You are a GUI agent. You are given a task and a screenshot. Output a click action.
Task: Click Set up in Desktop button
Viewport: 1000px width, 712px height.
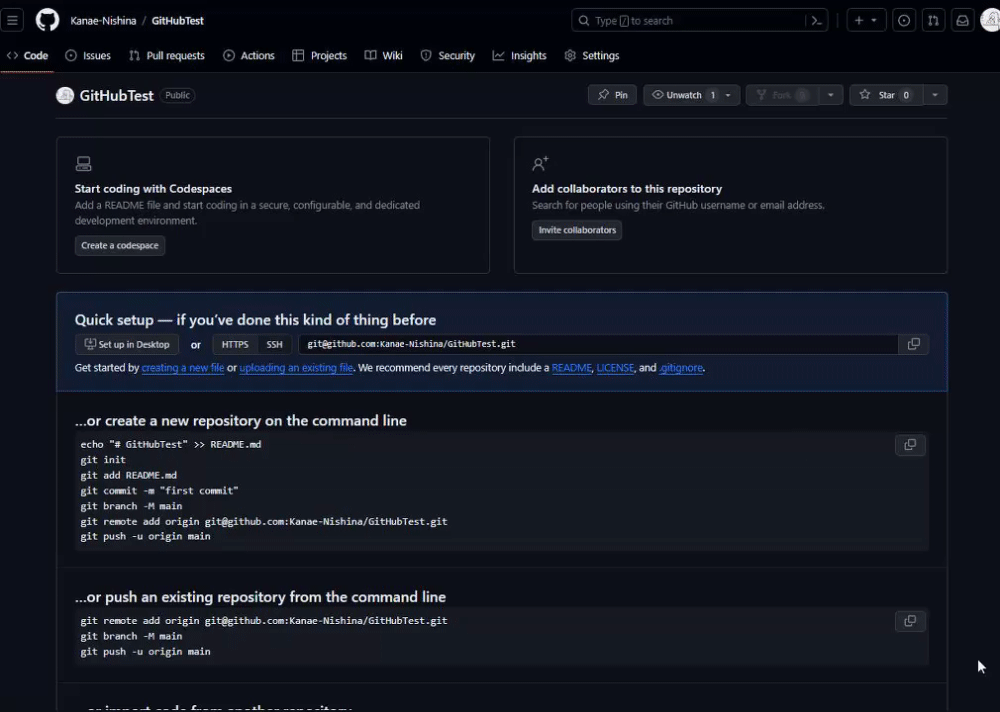tap(127, 345)
